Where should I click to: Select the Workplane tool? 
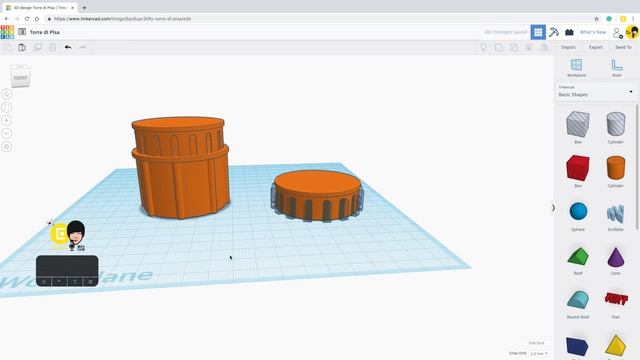[x=576, y=68]
